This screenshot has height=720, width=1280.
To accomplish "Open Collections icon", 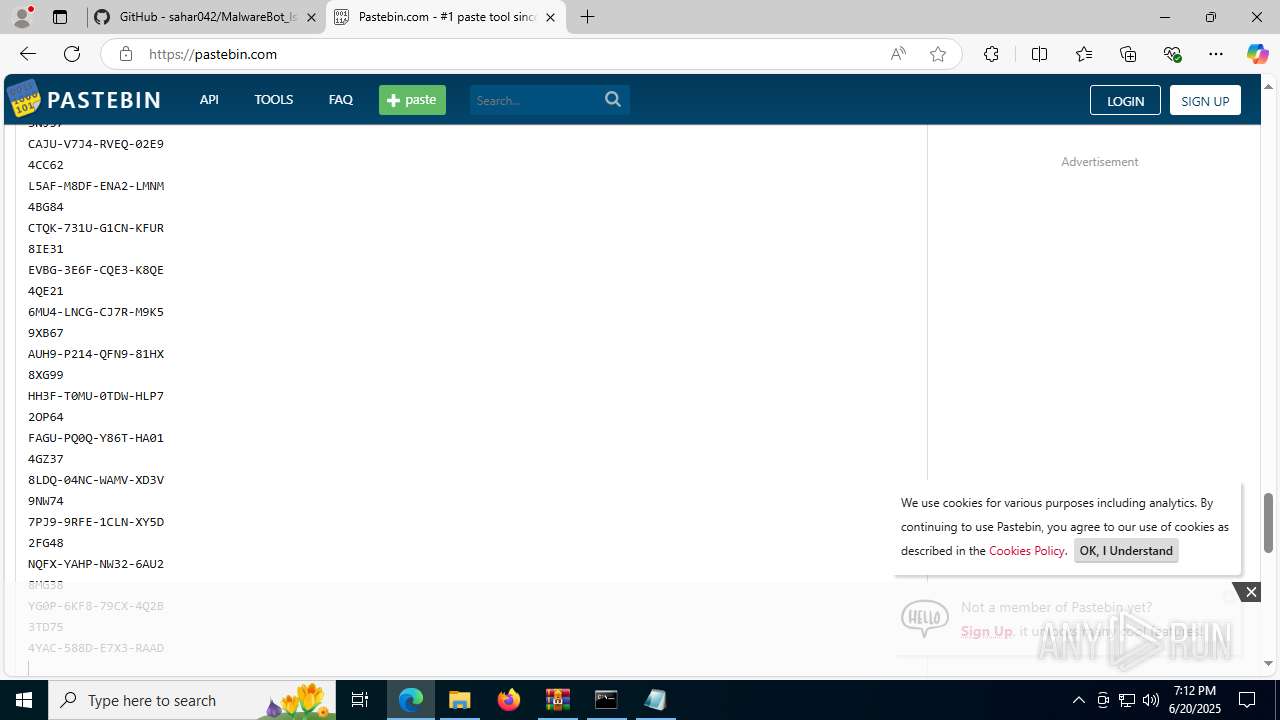I will [x=1128, y=54].
